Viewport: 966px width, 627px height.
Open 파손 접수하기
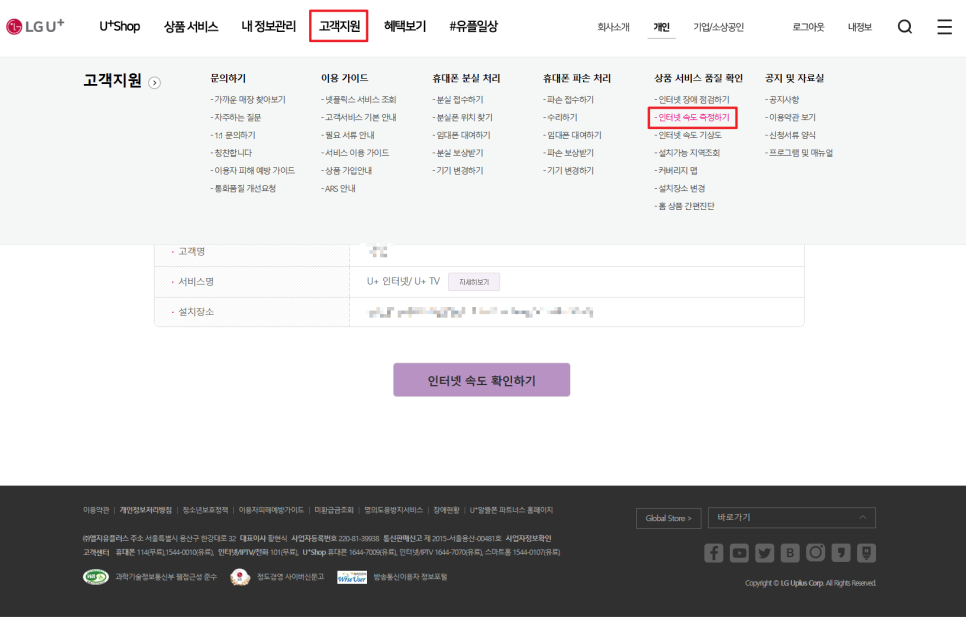(569, 100)
